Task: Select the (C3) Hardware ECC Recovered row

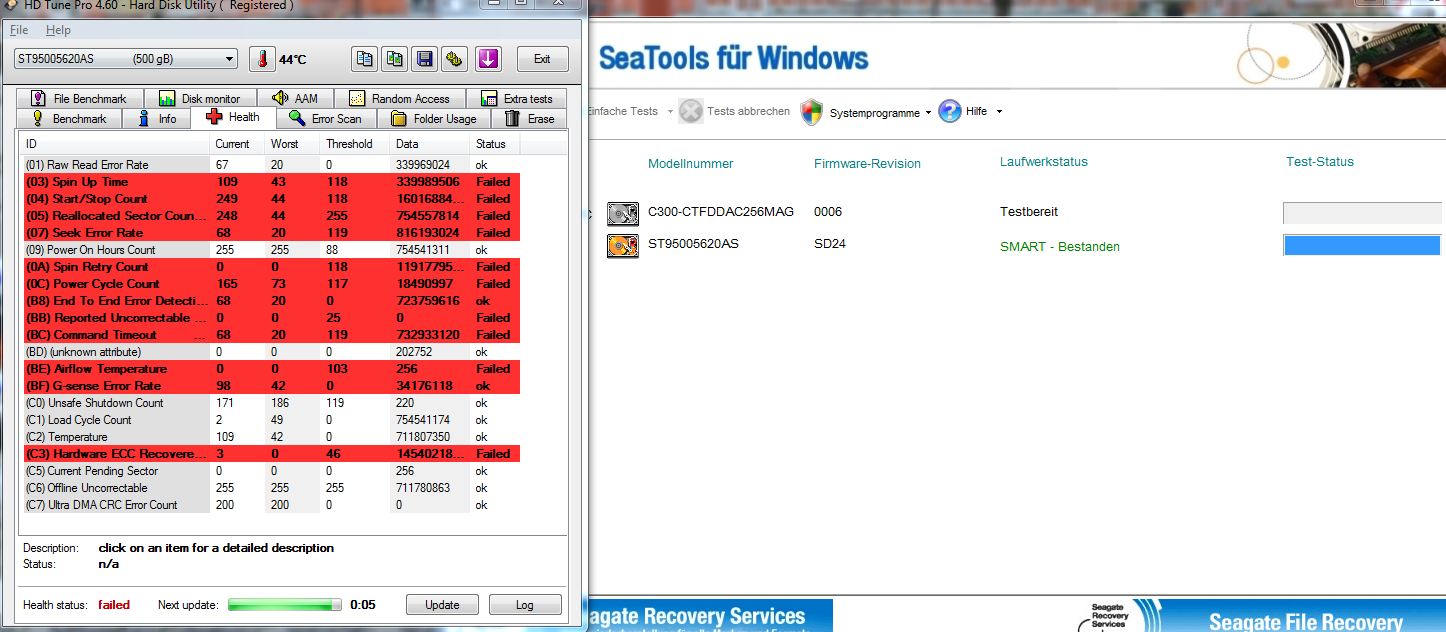Action: point(271,453)
